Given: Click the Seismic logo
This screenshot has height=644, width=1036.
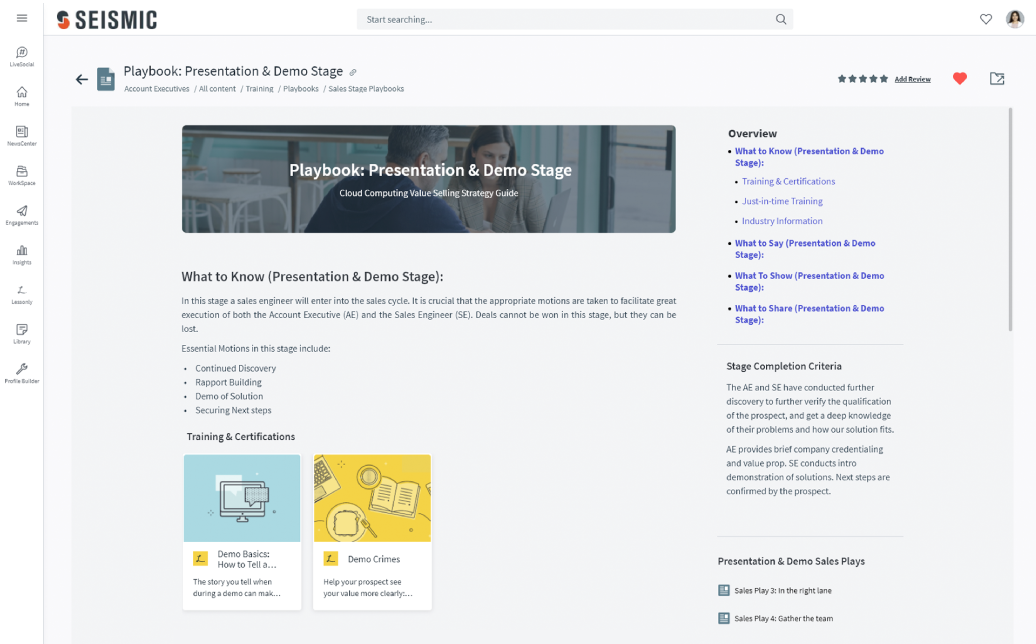Looking at the screenshot, I should (x=107, y=20).
